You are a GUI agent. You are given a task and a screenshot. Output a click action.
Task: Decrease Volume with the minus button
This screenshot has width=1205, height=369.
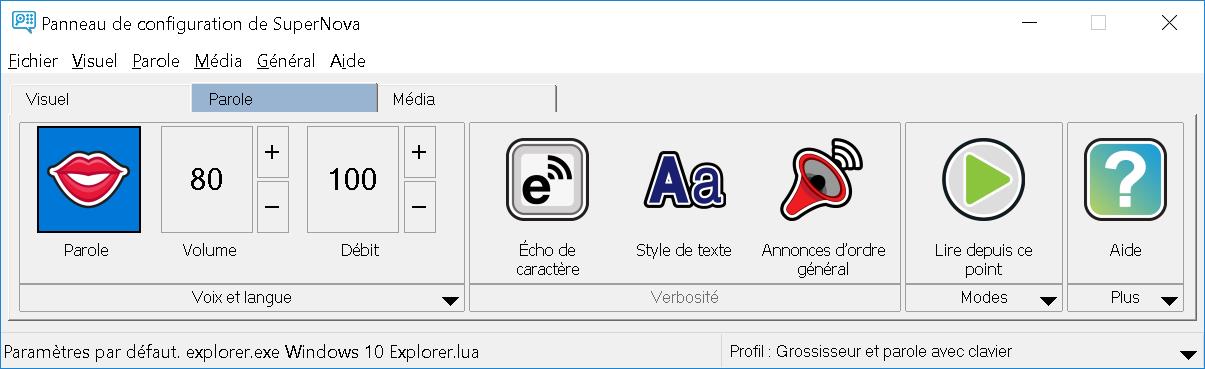coord(272,207)
